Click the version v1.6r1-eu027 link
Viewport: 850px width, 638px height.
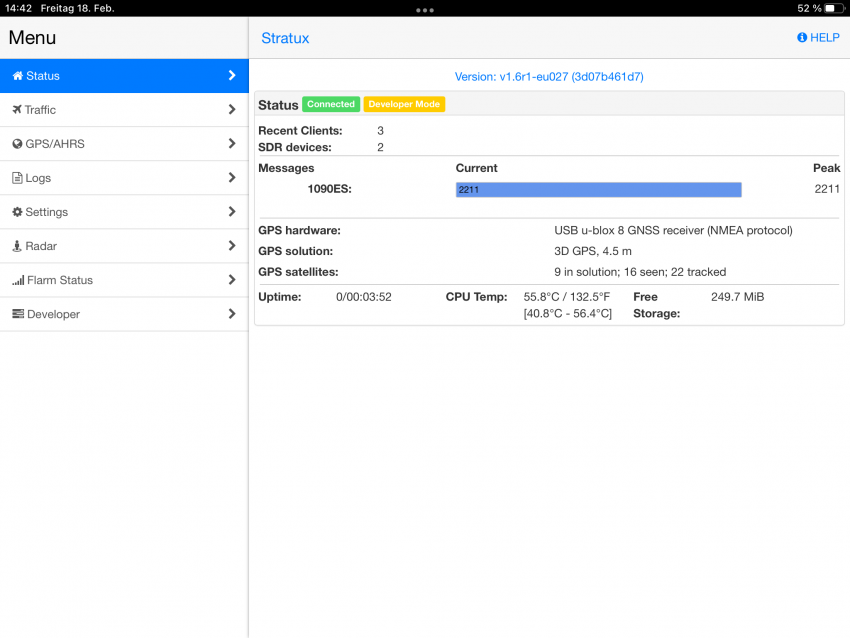pos(549,76)
